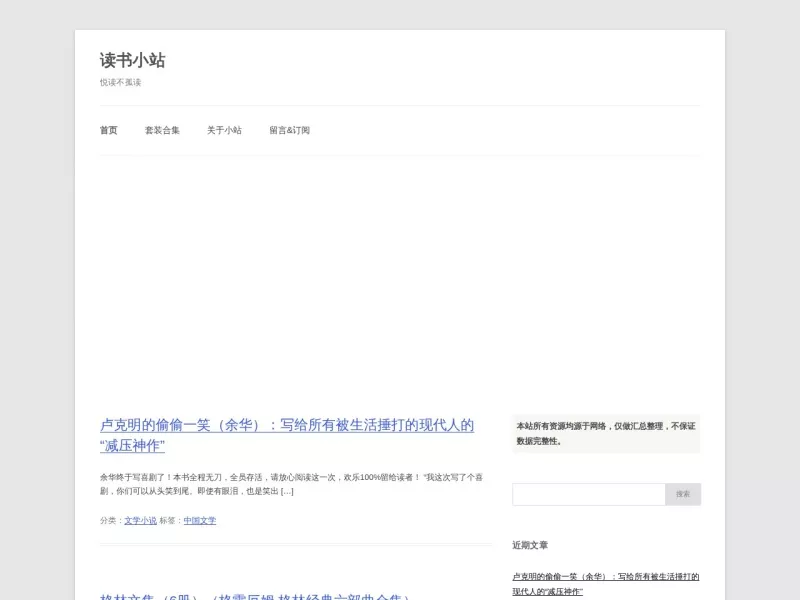Open the 读书小站 site title link
The width and height of the screenshot is (800, 600).
click(133, 60)
